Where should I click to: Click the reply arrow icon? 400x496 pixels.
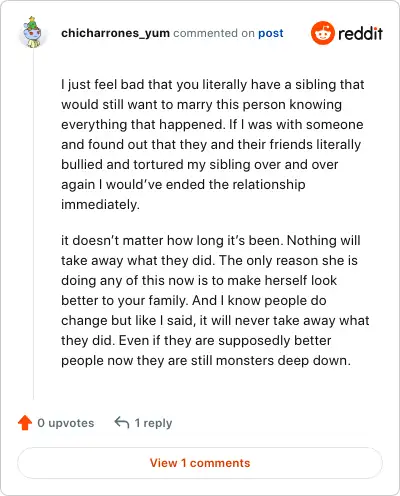[x=122, y=423]
